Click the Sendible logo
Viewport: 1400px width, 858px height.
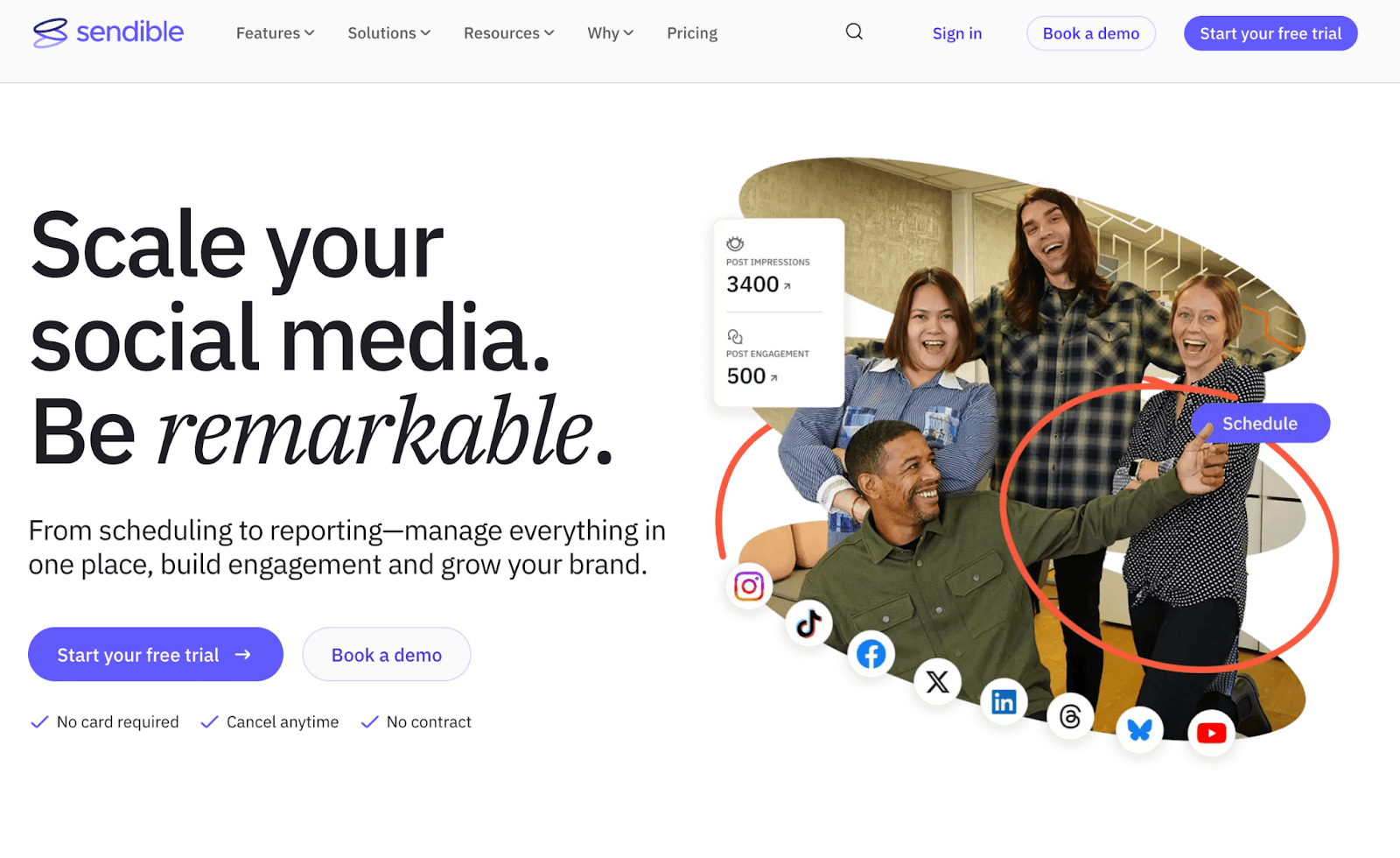click(x=108, y=32)
